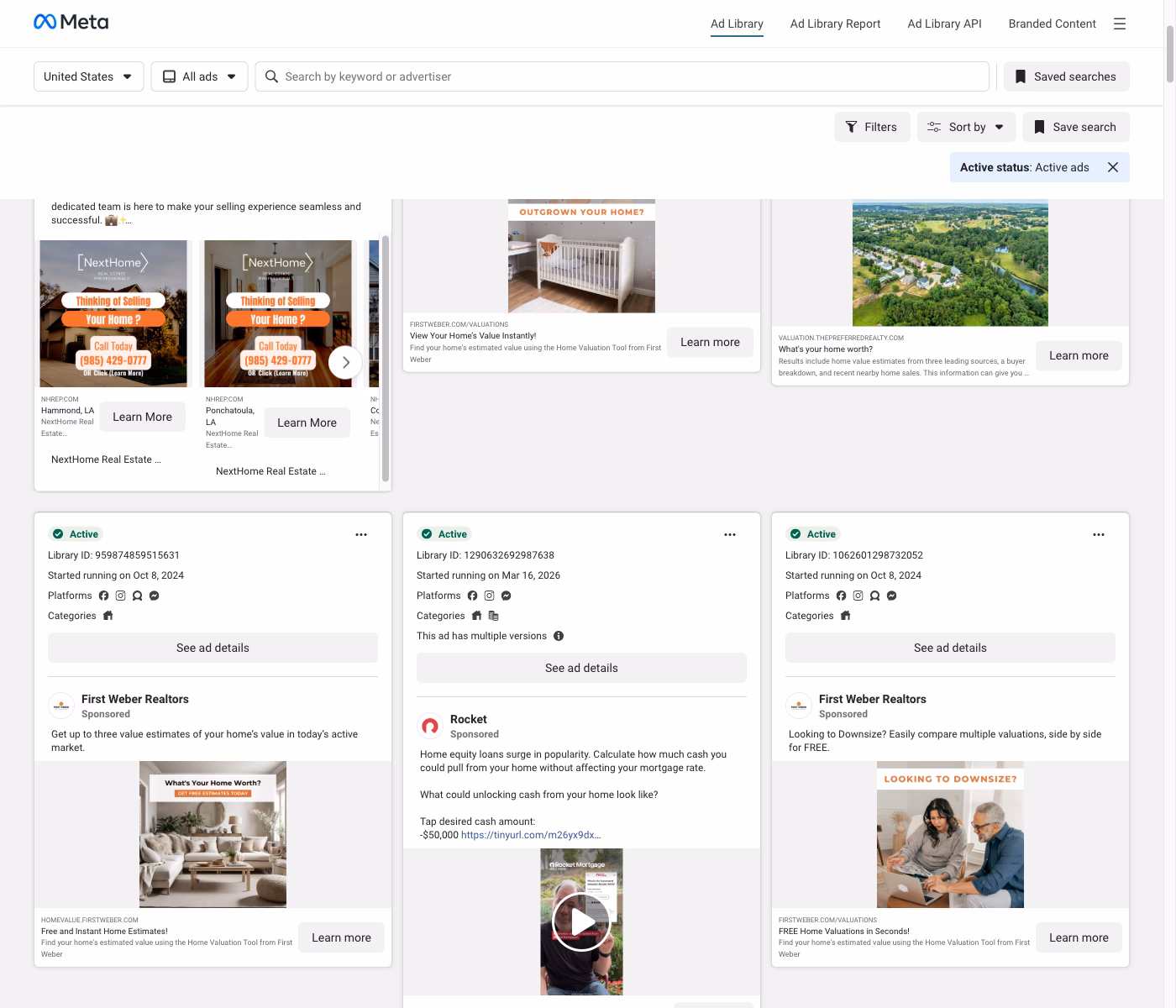Screen dimensions: 1176x1008
Task: Open the tinyurl link in Rocket's ad text
Action: pyautogui.click(x=531, y=835)
